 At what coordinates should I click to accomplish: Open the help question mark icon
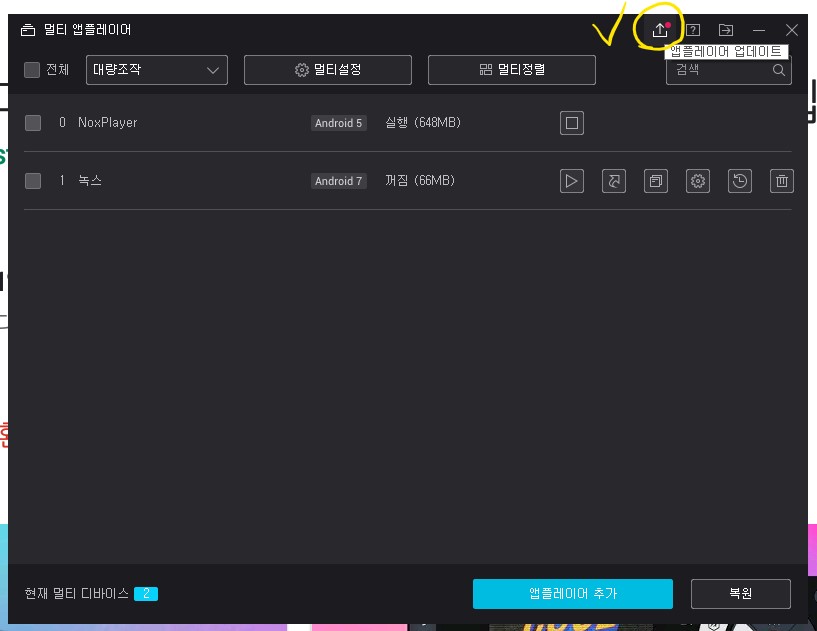[692, 30]
